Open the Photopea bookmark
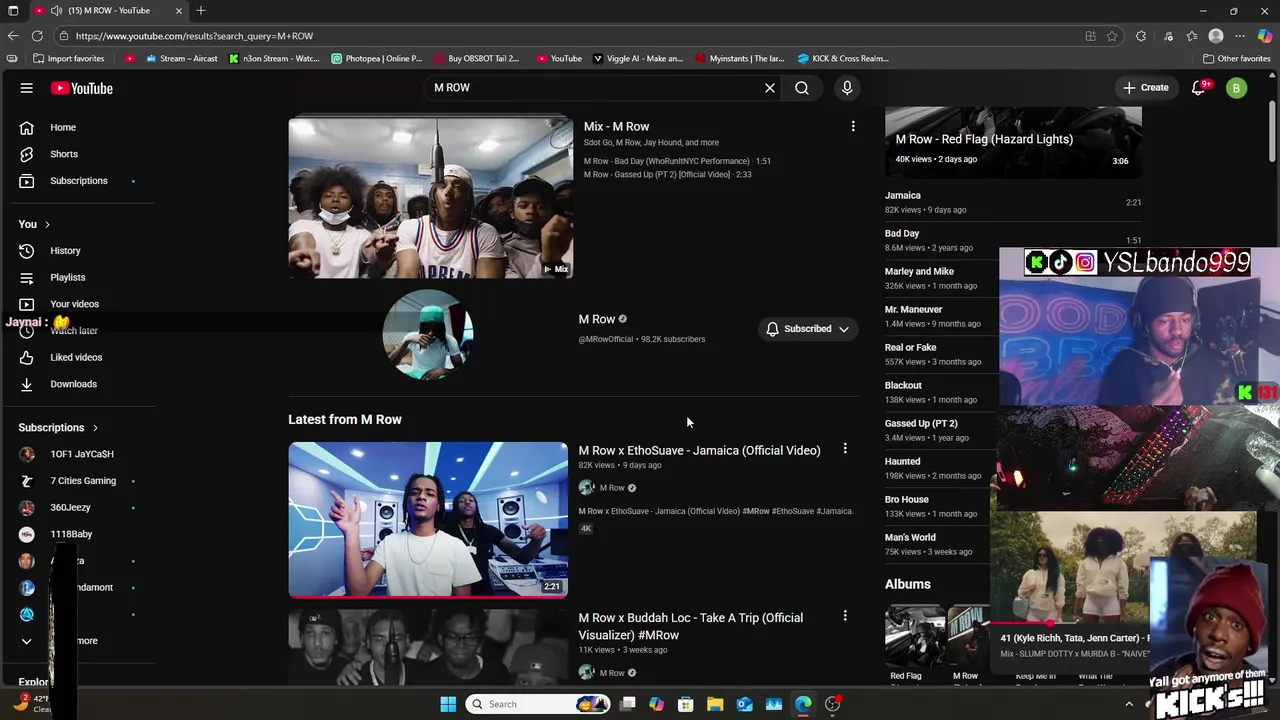This screenshot has height=720, width=1280. coord(377,58)
